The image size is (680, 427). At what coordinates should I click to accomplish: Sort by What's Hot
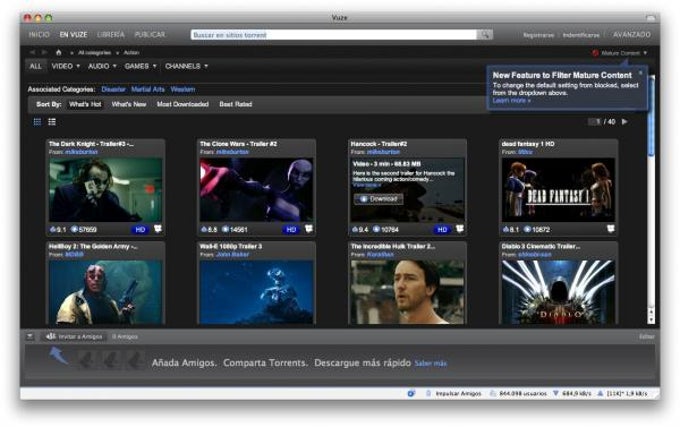[85, 104]
